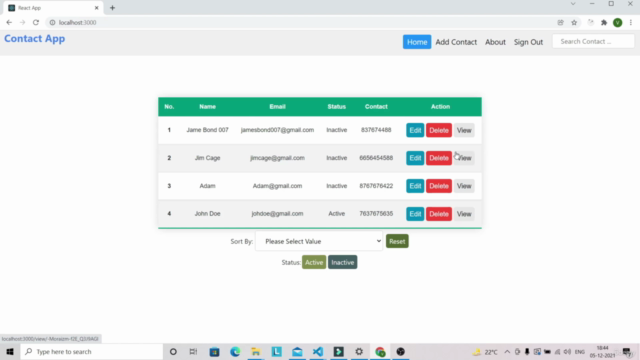Open the Windows Start menu
This screenshot has width=640, height=360.
(10, 351)
